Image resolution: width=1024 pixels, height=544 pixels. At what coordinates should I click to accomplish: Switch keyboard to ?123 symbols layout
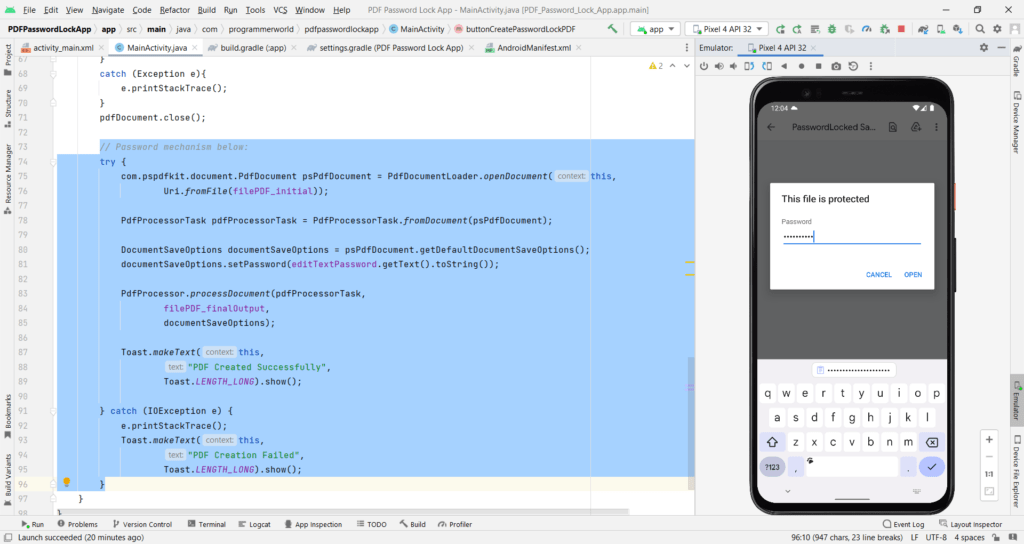(x=772, y=467)
